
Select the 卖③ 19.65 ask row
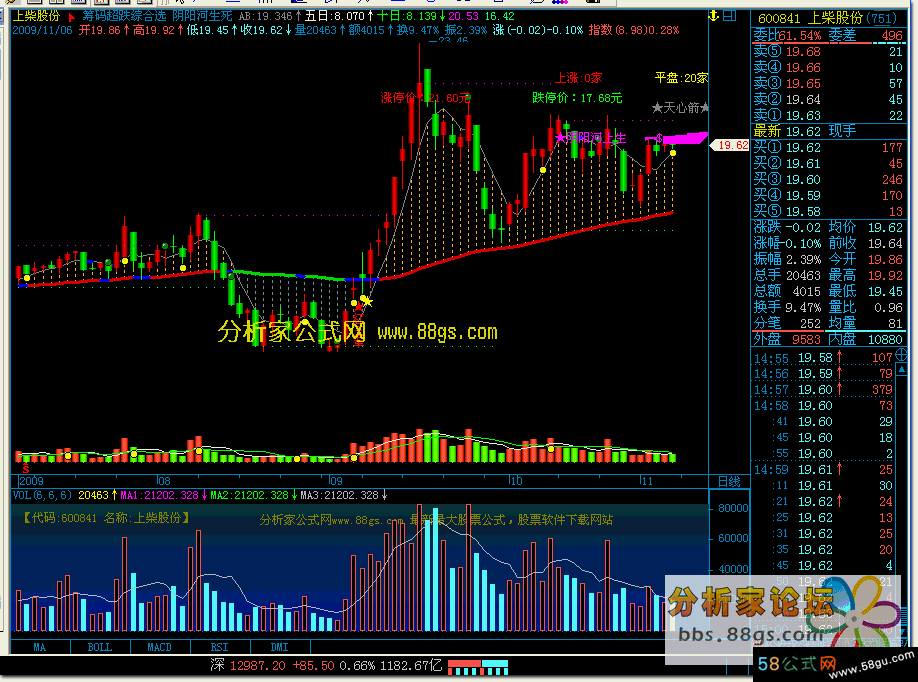pyautogui.click(x=828, y=84)
